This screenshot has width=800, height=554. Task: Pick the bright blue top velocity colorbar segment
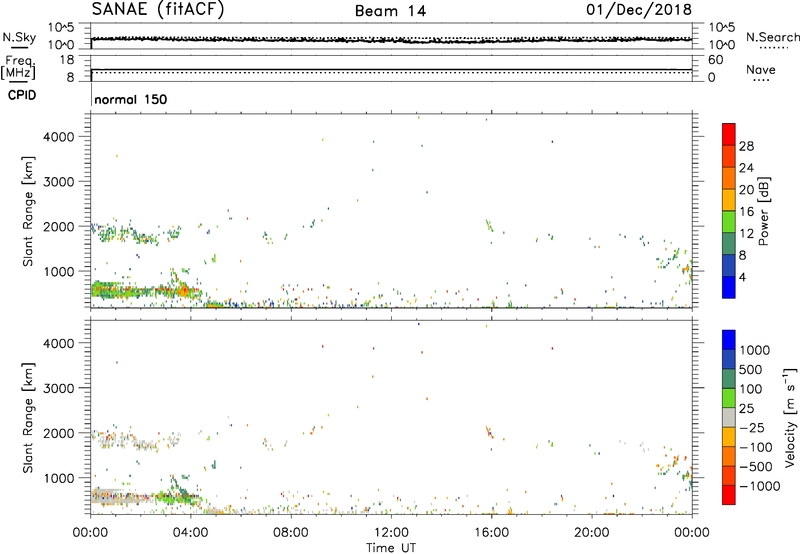tap(729, 340)
